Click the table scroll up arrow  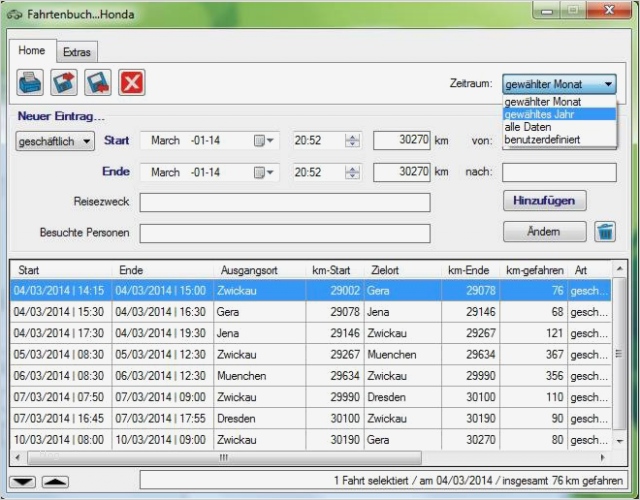coord(619,269)
